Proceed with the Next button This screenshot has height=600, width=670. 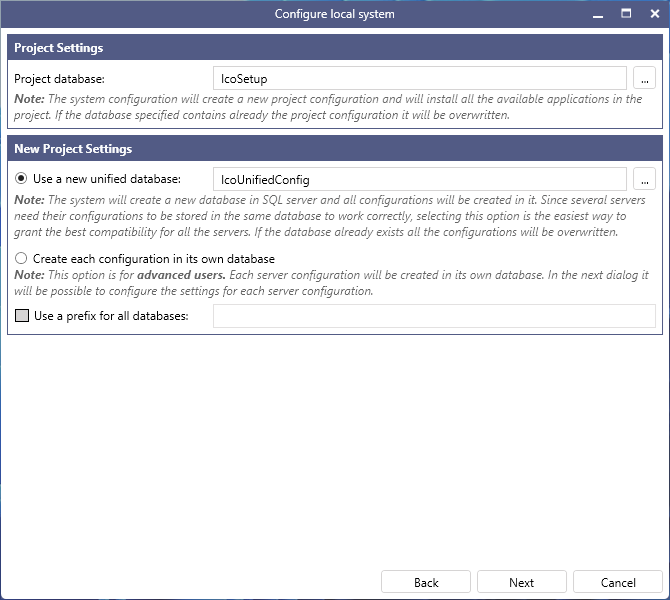point(521,582)
